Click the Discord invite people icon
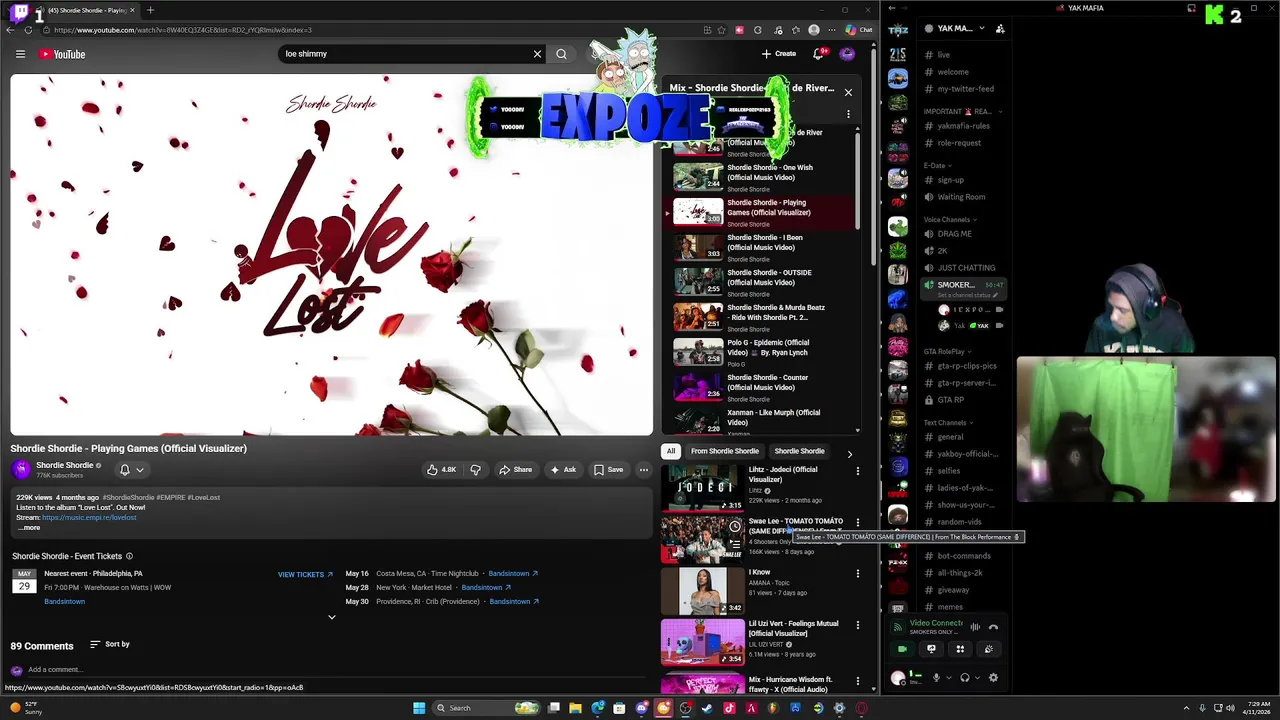 click(x=1000, y=28)
